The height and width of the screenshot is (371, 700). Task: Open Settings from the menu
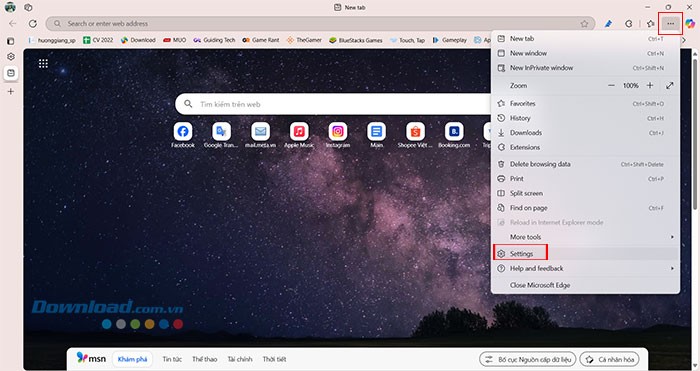tap(586, 254)
